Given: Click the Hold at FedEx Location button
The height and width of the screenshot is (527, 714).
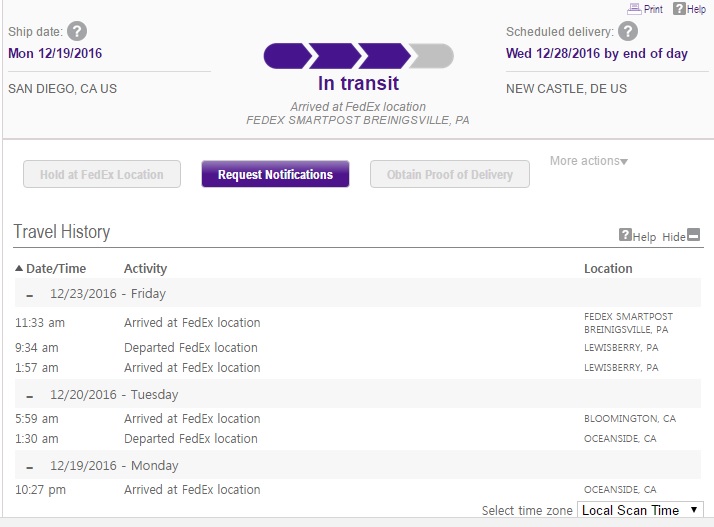Looking at the screenshot, I should 102,174.
